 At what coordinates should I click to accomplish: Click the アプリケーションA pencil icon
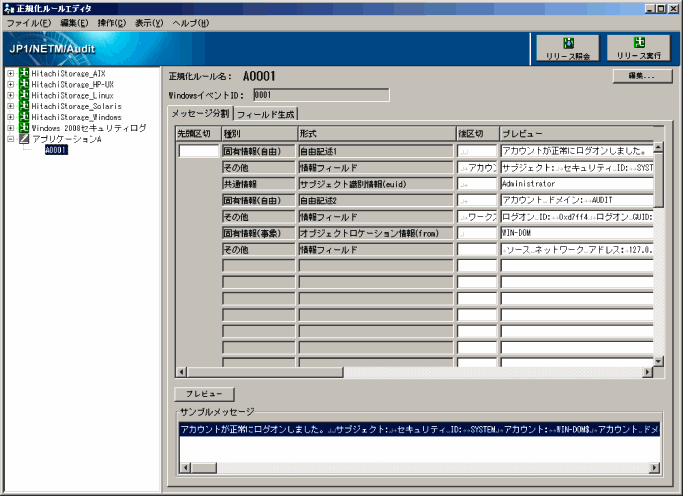(x=23, y=139)
